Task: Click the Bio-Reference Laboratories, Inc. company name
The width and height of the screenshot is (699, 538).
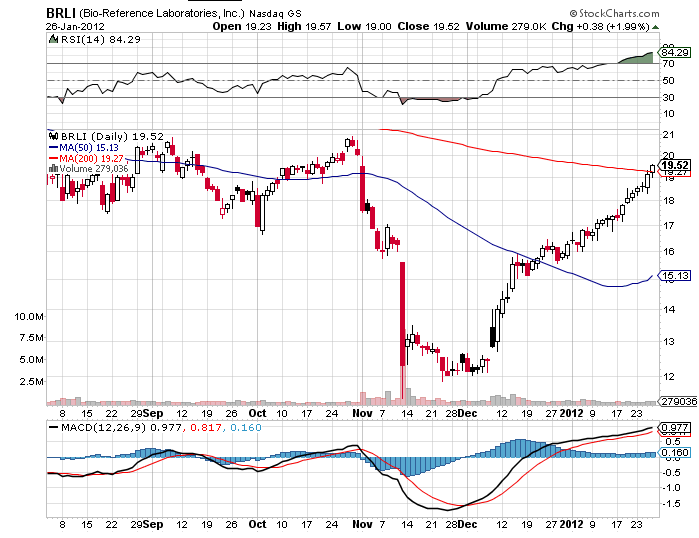Action: (162, 13)
